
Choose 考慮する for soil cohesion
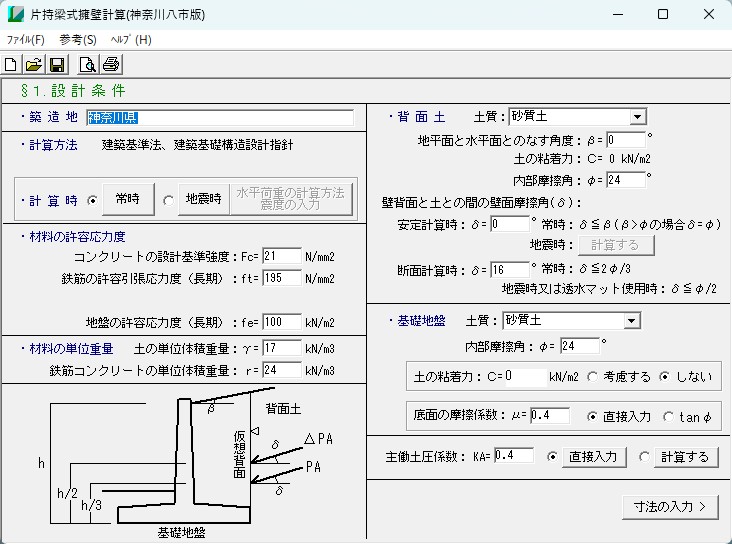pos(593,377)
